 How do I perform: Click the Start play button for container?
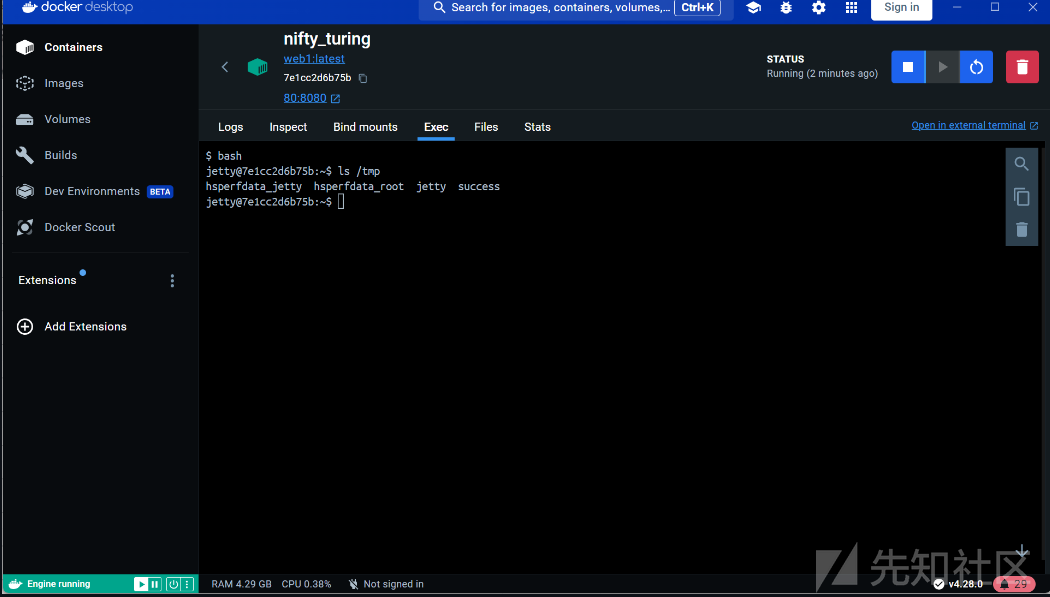tap(943, 67)
